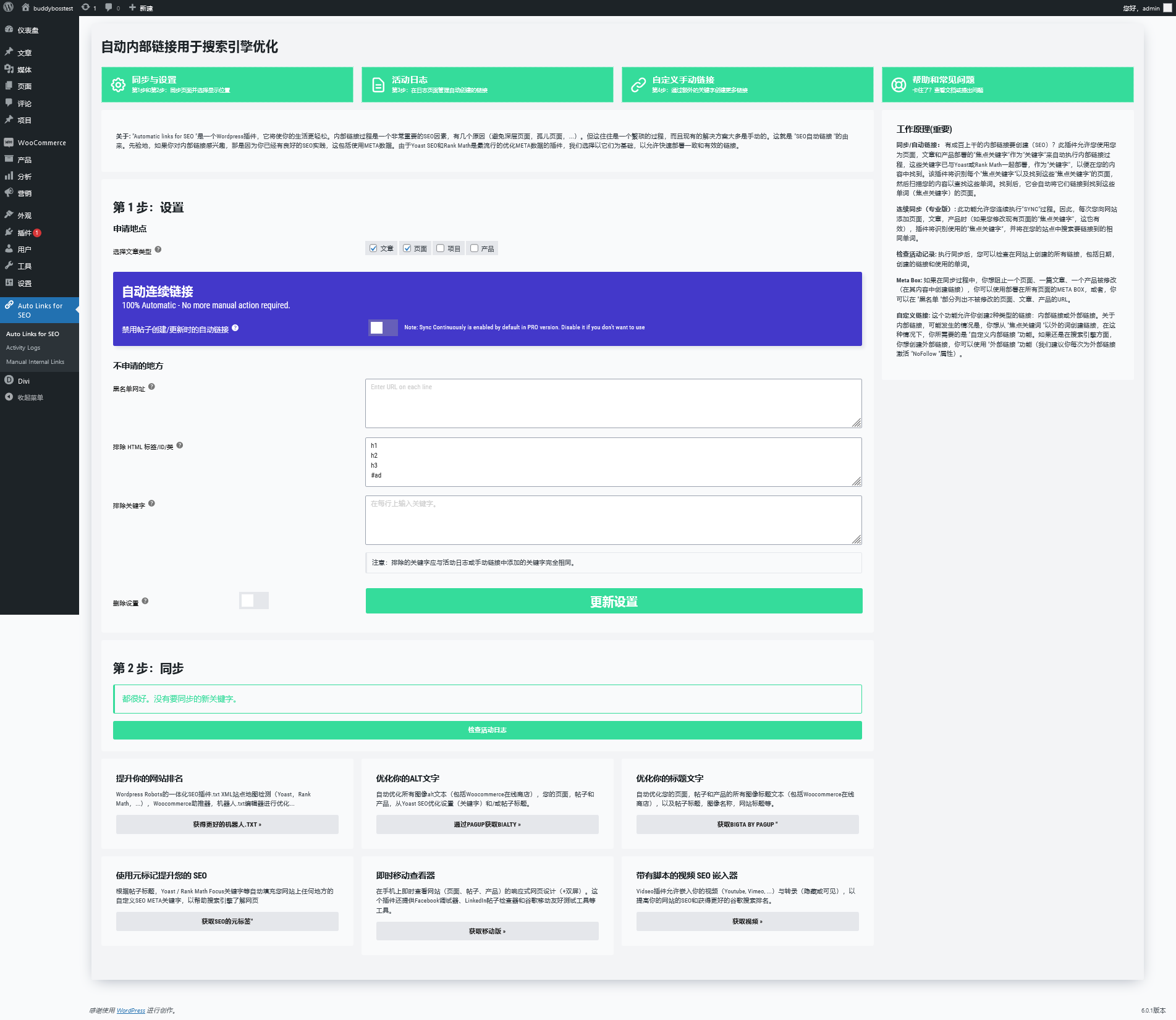Open the Divi circle icon
Screen dimensions: 1176x1020
(x=9, y=381)
